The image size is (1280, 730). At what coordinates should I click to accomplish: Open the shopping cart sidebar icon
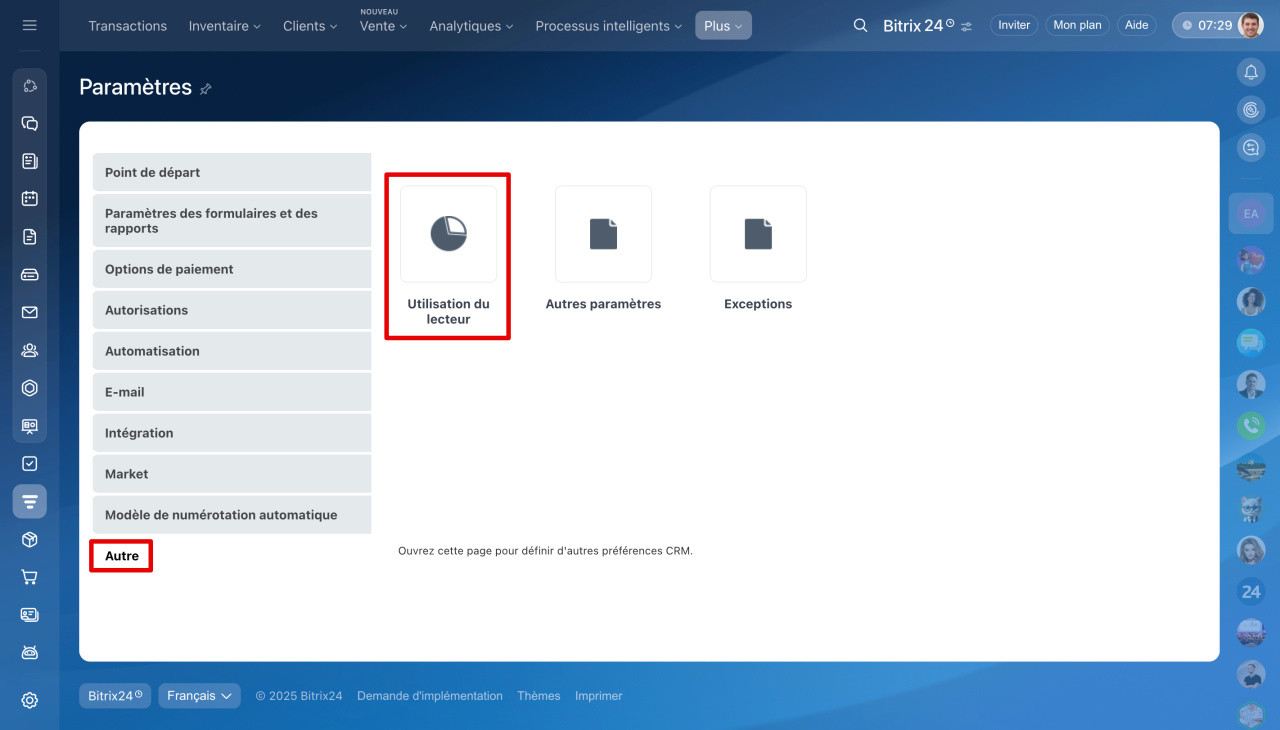tap(30, 577)
